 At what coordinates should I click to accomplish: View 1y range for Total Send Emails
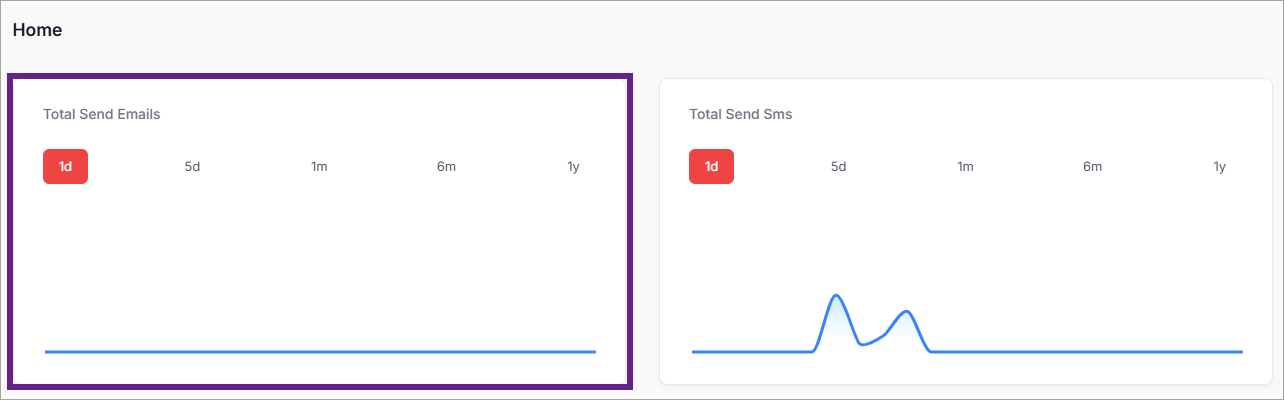click(573, 167)
